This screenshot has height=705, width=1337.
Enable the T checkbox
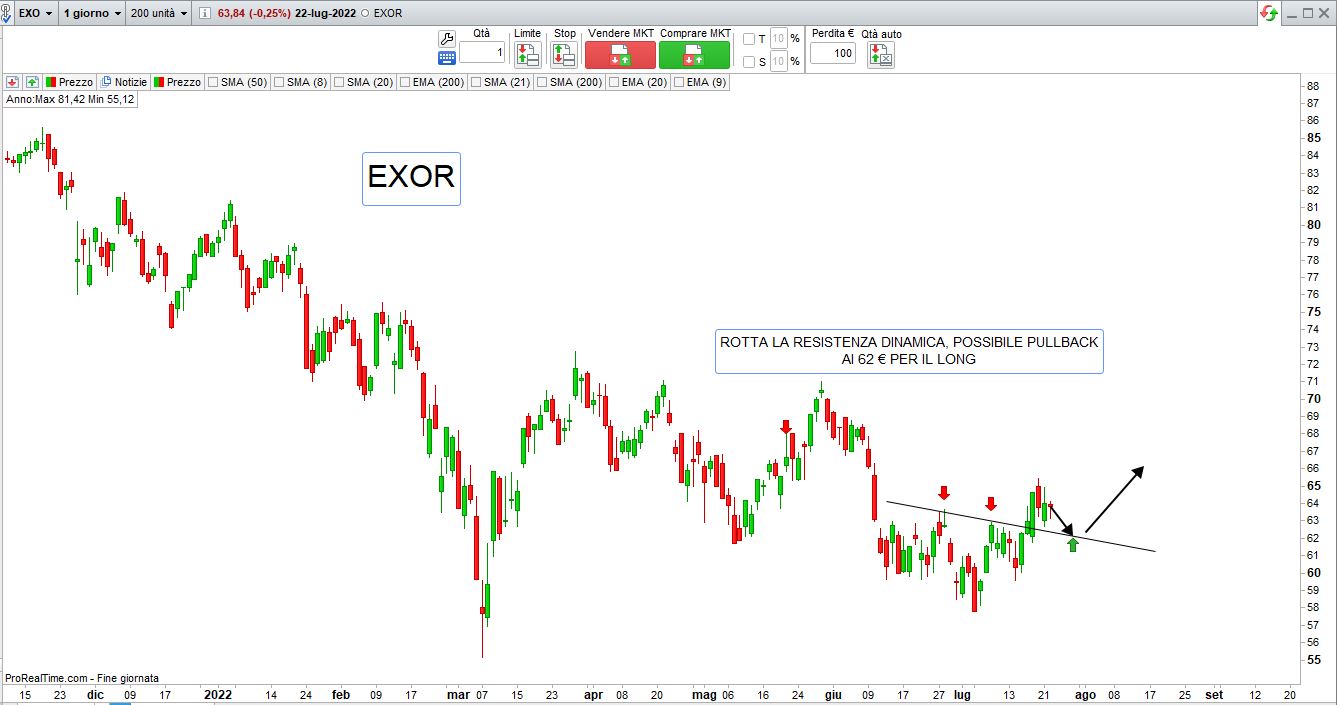coord(749,39)
